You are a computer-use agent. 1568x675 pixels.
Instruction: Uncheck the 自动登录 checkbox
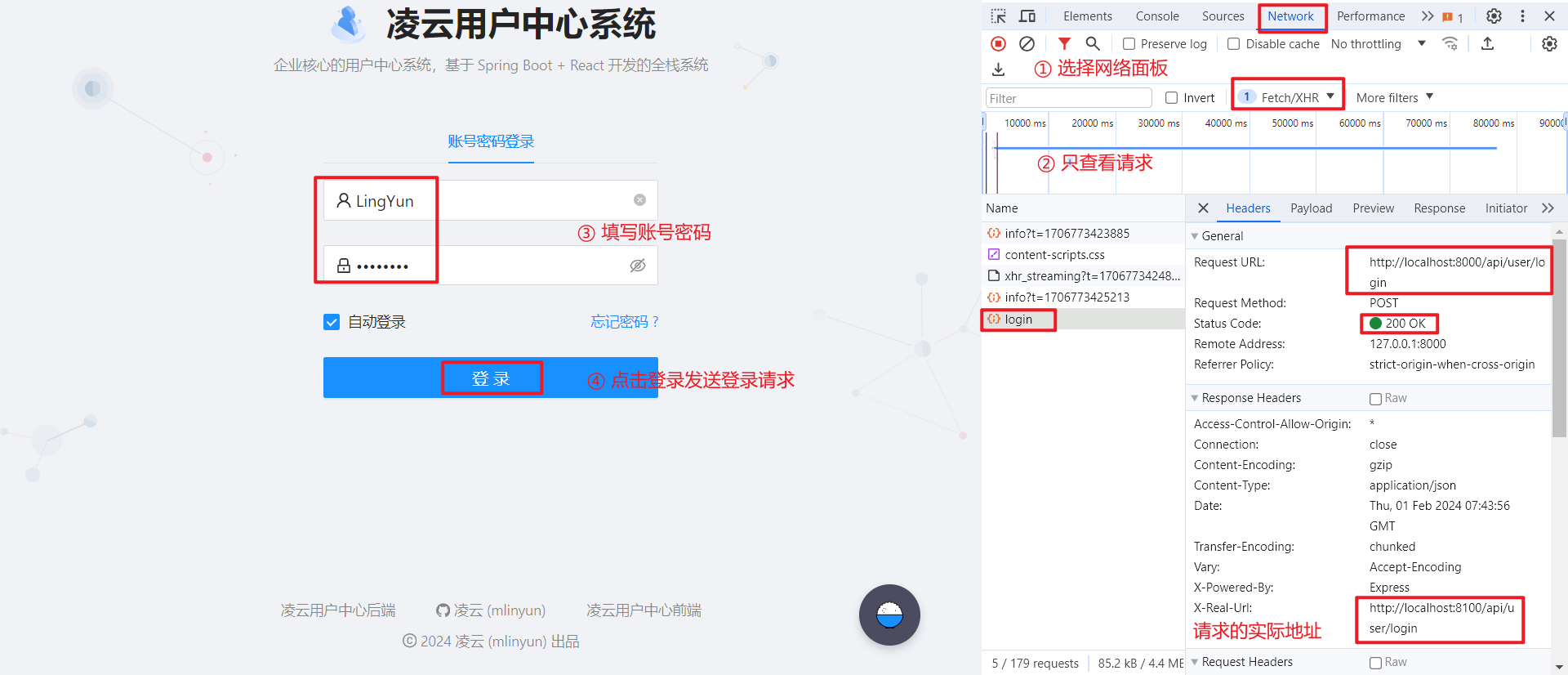coord(332,322)
